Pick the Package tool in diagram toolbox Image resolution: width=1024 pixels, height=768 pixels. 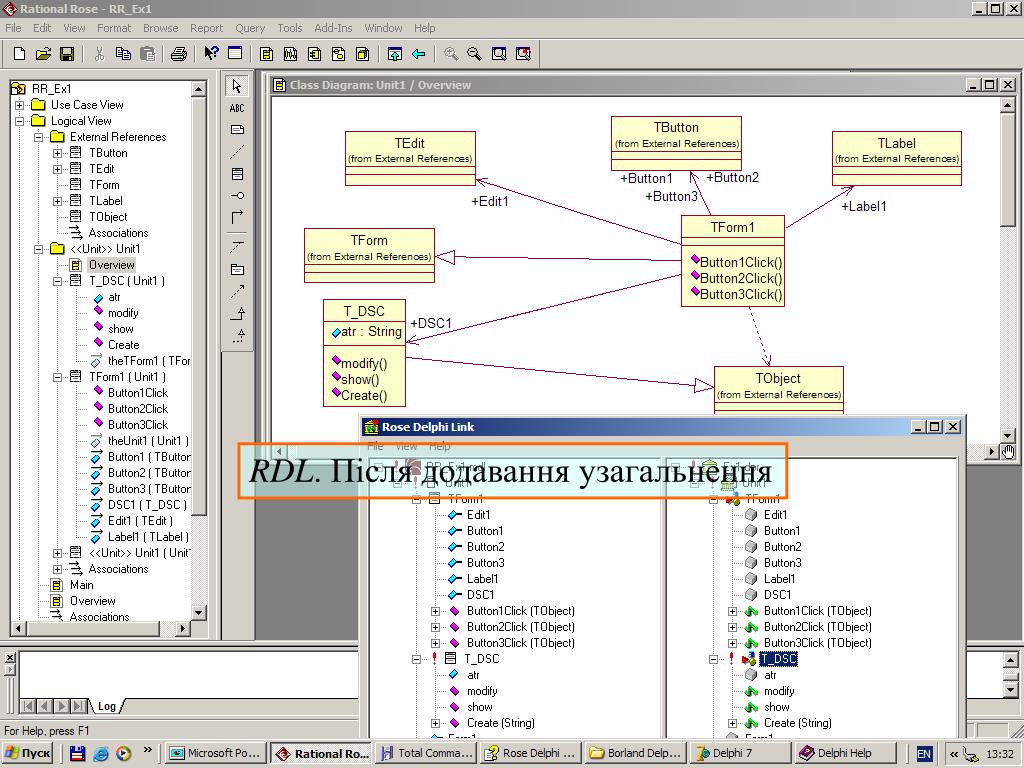coord(237,270)
